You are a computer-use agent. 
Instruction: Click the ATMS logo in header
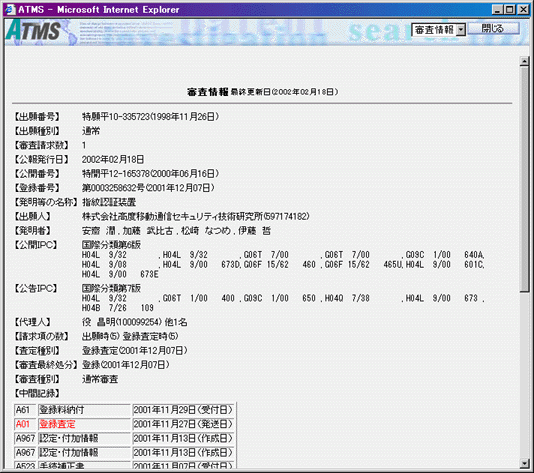[x=33, y=30]
